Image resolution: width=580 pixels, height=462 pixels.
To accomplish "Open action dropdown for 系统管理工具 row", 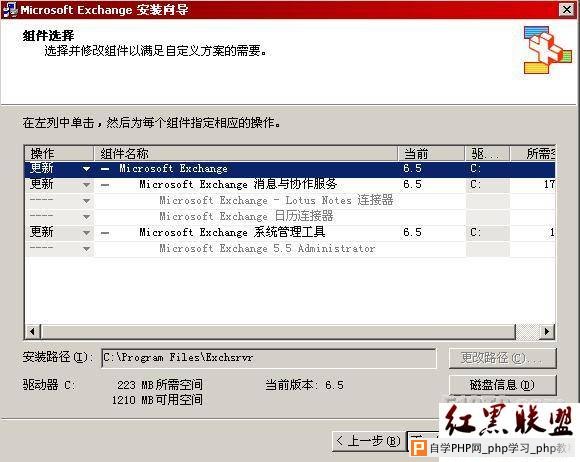I will tap(86, 233).
